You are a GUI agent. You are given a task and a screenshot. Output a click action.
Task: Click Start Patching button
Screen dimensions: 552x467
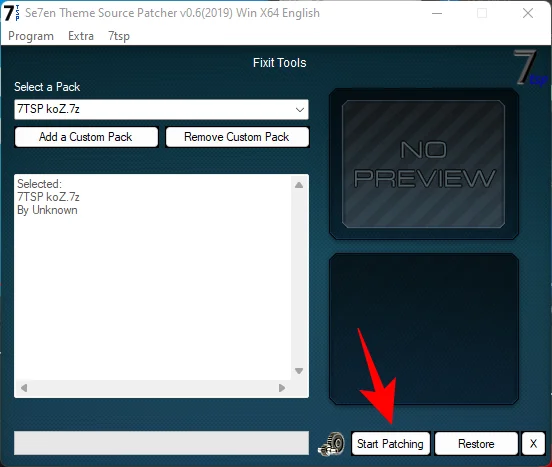[x=390, y=444]
